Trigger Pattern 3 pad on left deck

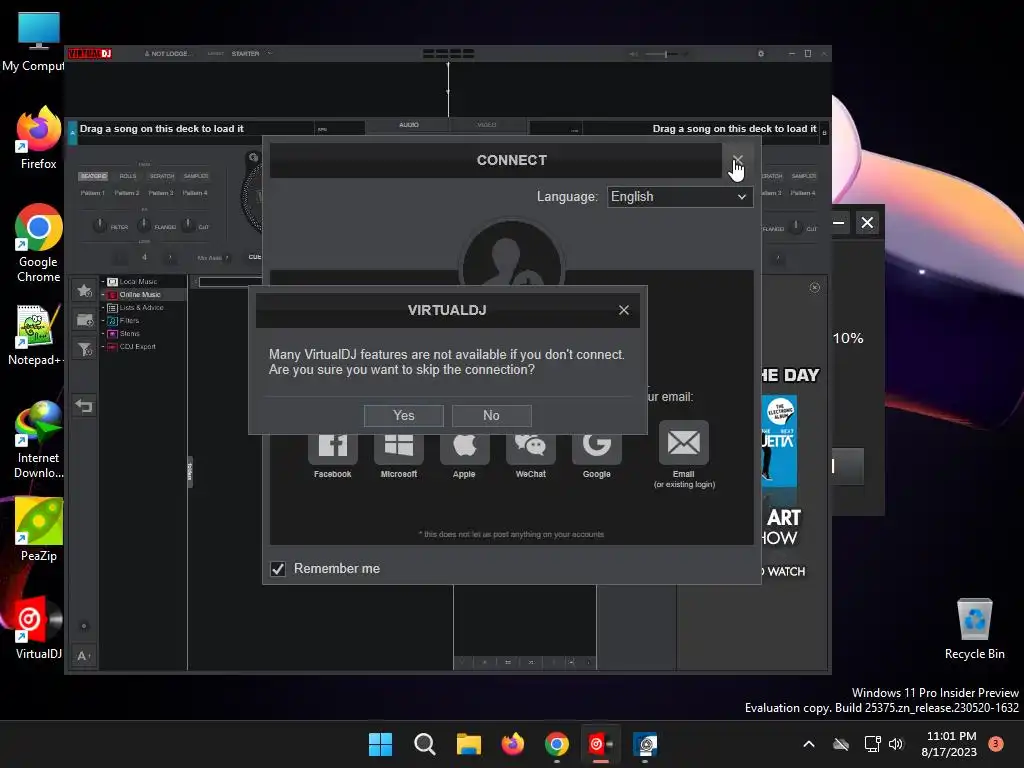pyautogui.click(x=161, y=193)
